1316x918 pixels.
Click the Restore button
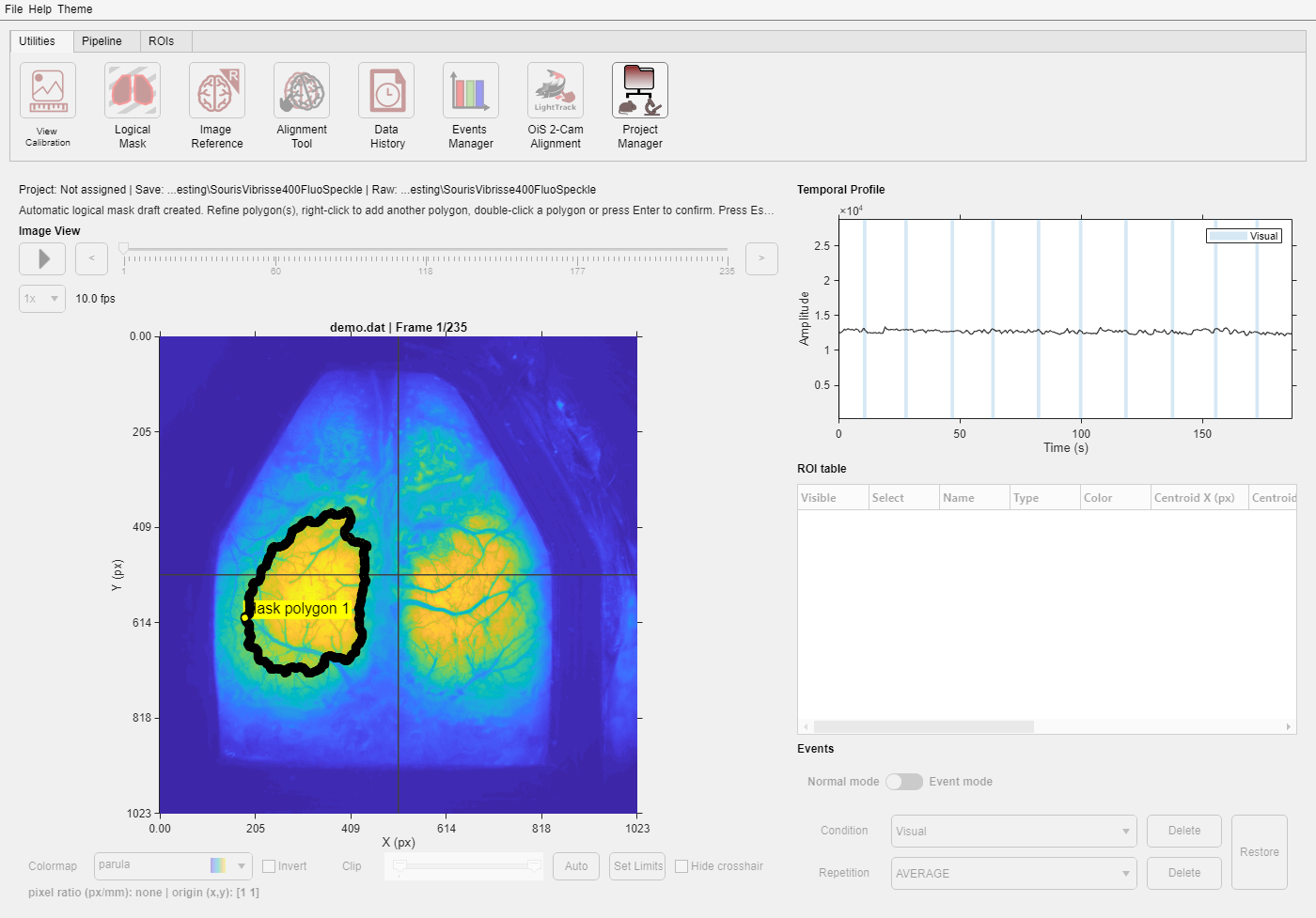[1260, 852]
